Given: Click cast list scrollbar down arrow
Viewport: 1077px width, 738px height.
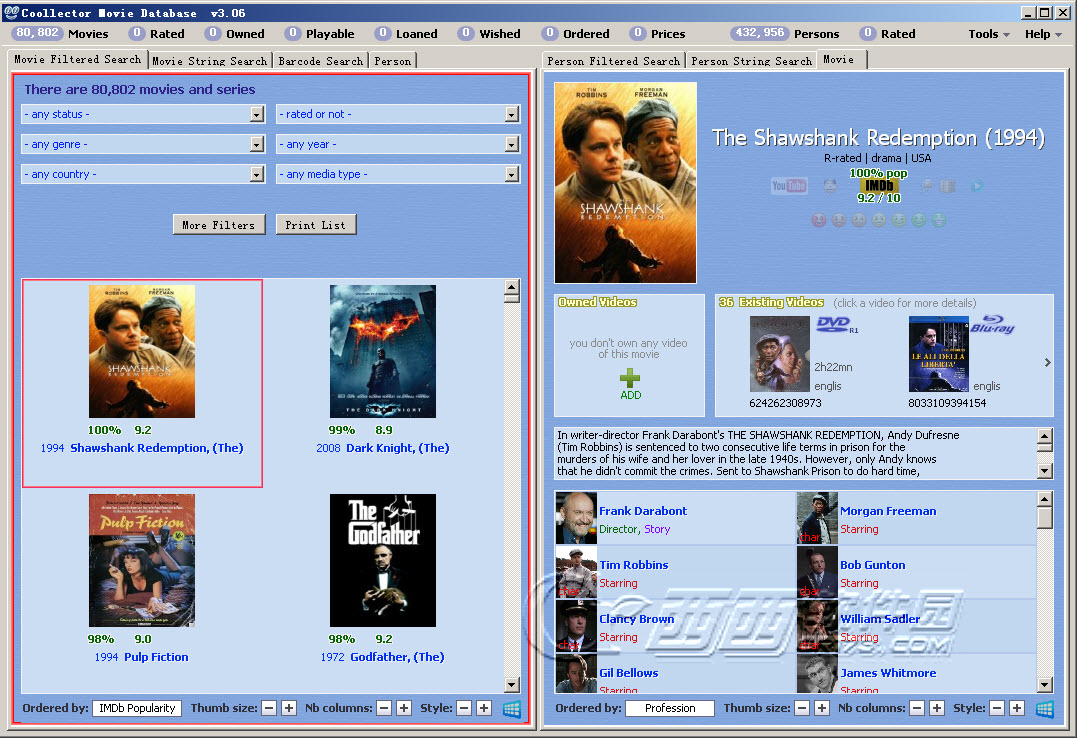Looking at the screenshot, I should 1045,684.
